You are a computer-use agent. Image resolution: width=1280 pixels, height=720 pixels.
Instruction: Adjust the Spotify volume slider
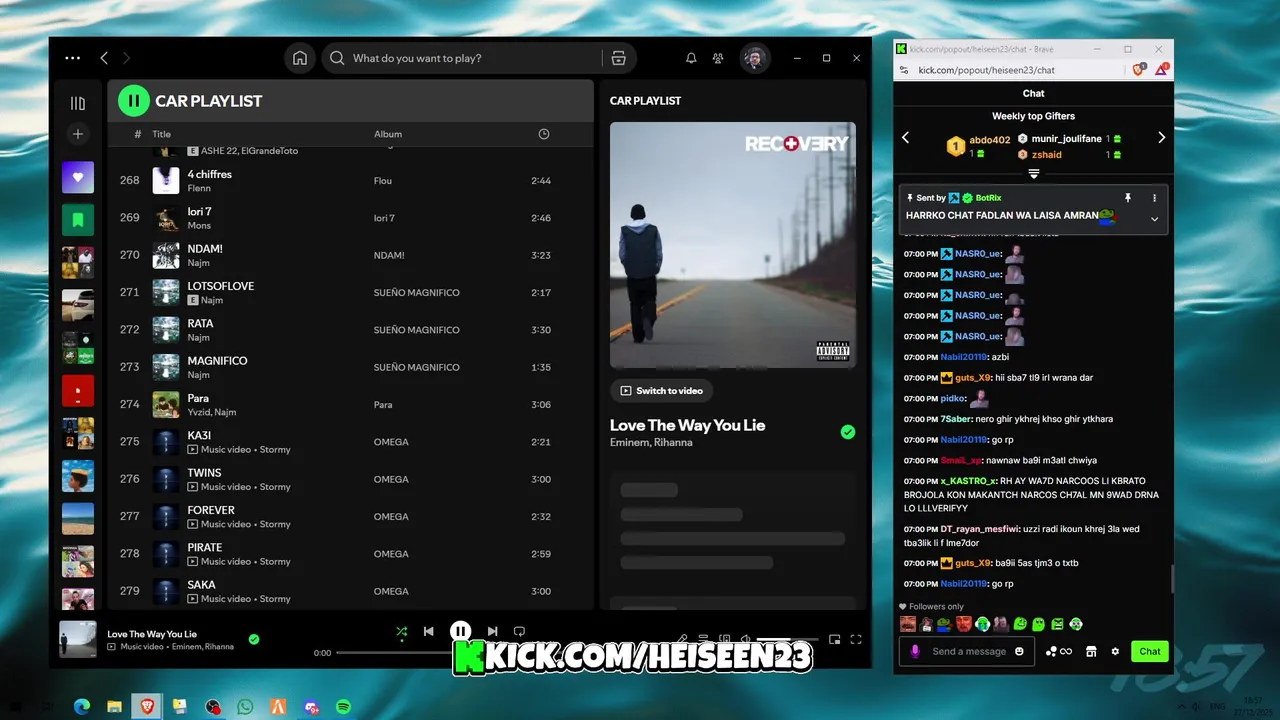788,639
